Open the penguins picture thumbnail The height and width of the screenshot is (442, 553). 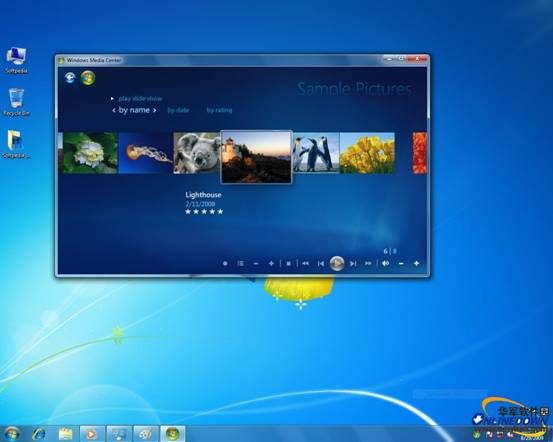pos(316,153)
